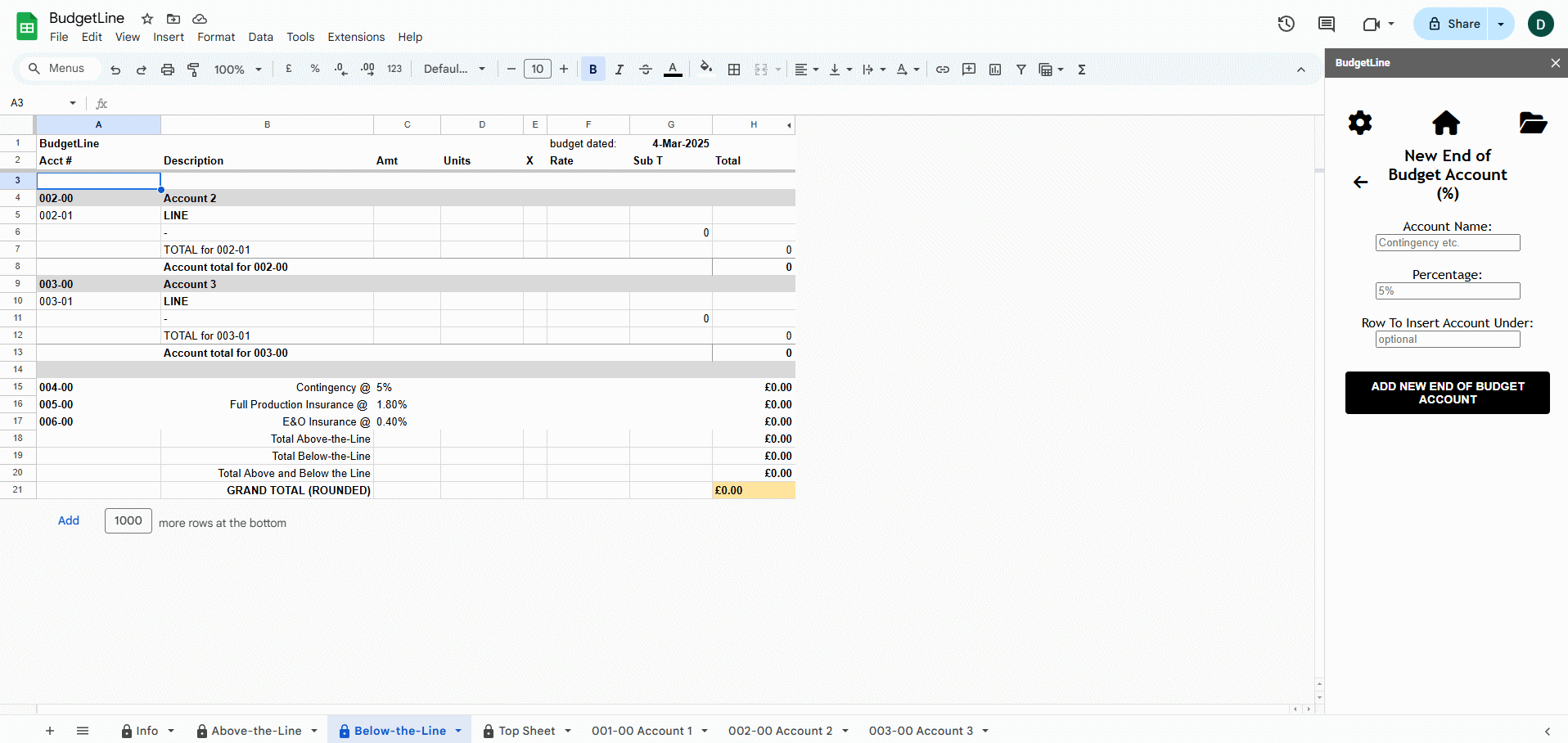
Task: Move document with folder icon
Action: click(173, 19)
